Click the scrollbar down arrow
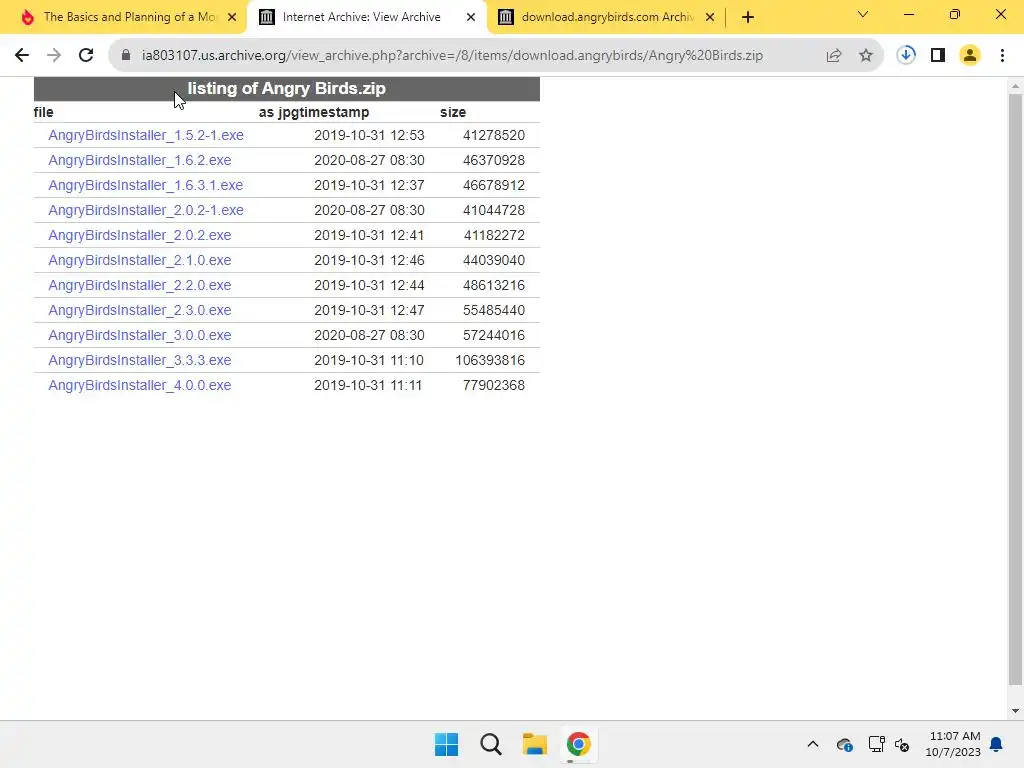This screenshot has height=768, width=1024. pyautogui.click(x=1015, y=711)
